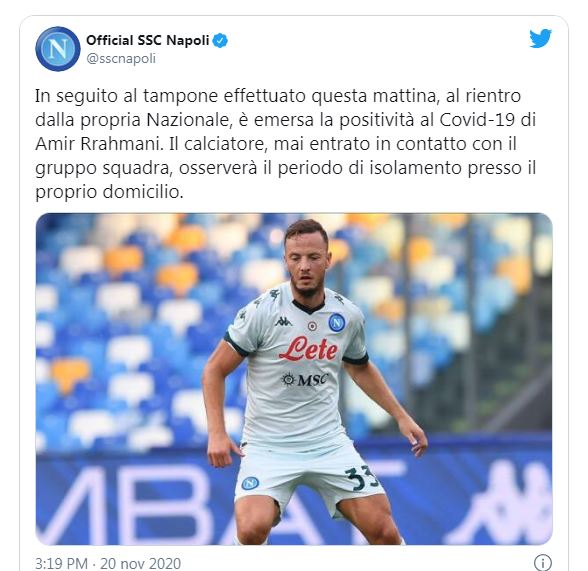Viewport: 588px width, 571px height.
Task: Click the Lete sponsor logo on jersey
Action: [309, 349]
